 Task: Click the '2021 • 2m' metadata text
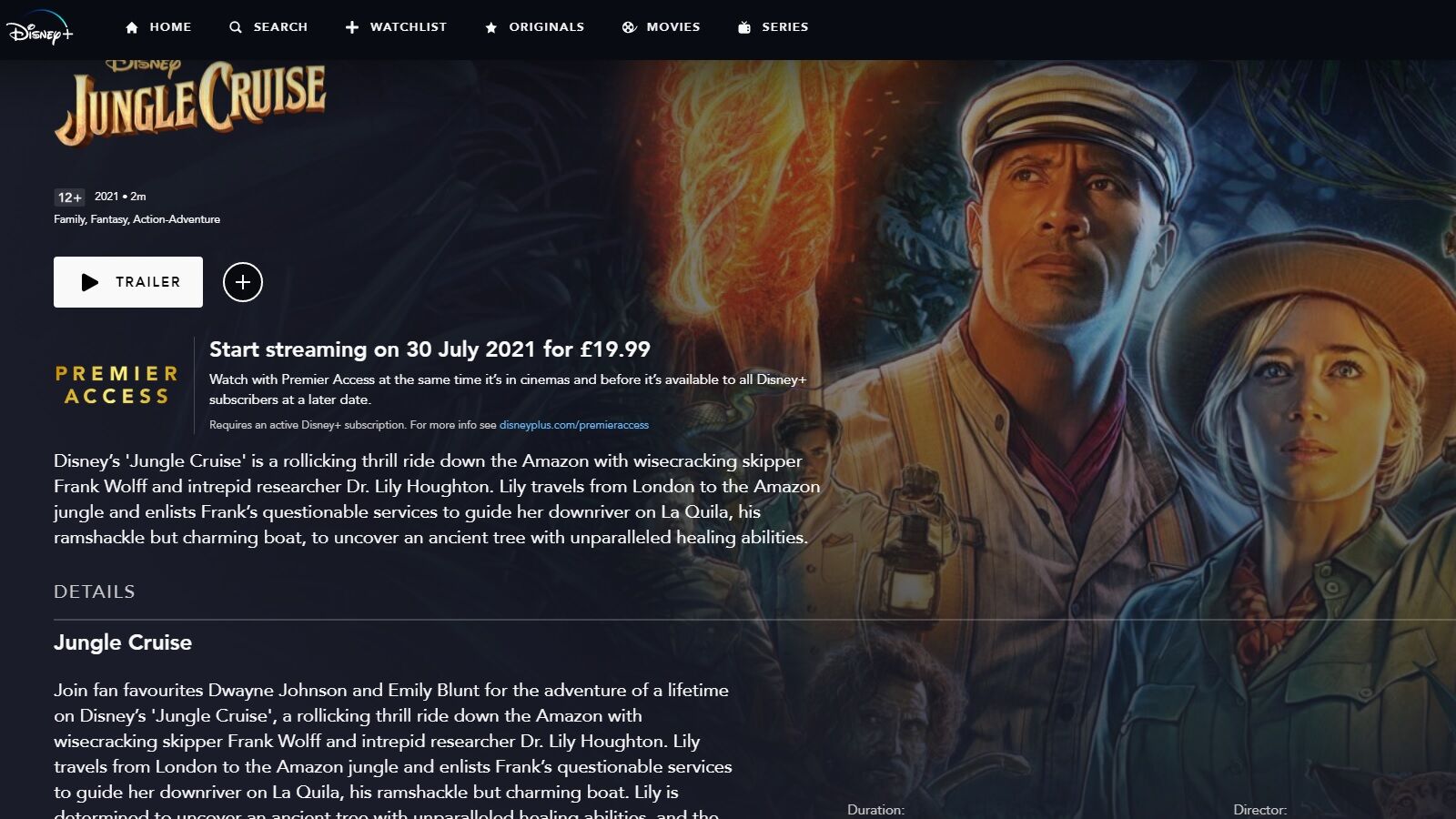(120, 197)
